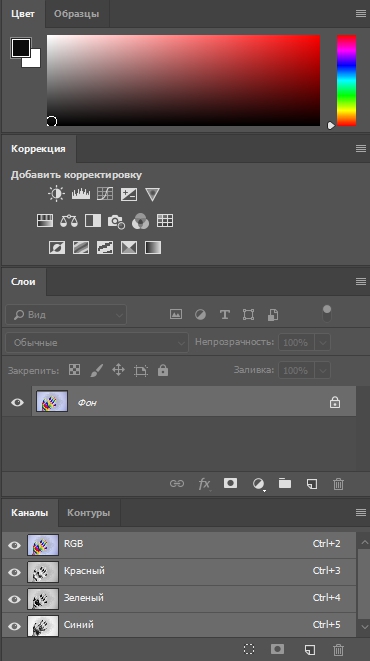Open the Обычные blend mode dropdown
Screen dimensions: 370x661
tap(97, 342)
